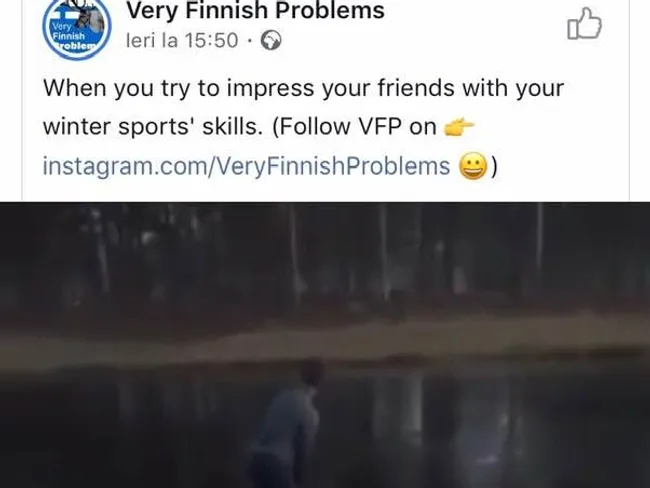Viewport: 650px width, 488px height.
Task: Click the word 'friends' in caption
Action: [416, 88]
